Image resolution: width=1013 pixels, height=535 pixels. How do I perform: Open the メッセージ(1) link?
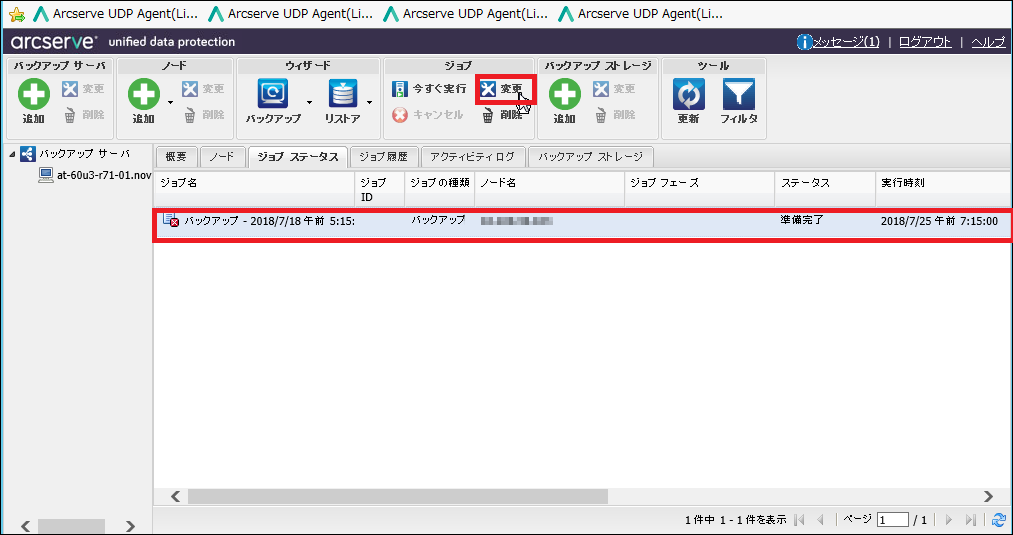tap(846, 42)
